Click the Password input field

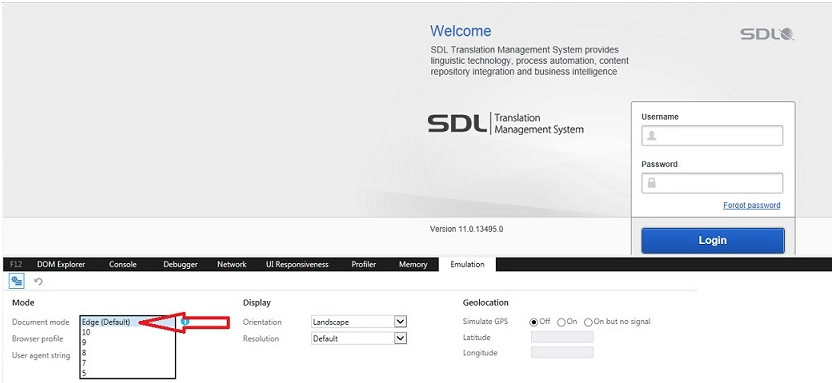tap(712, 183)
